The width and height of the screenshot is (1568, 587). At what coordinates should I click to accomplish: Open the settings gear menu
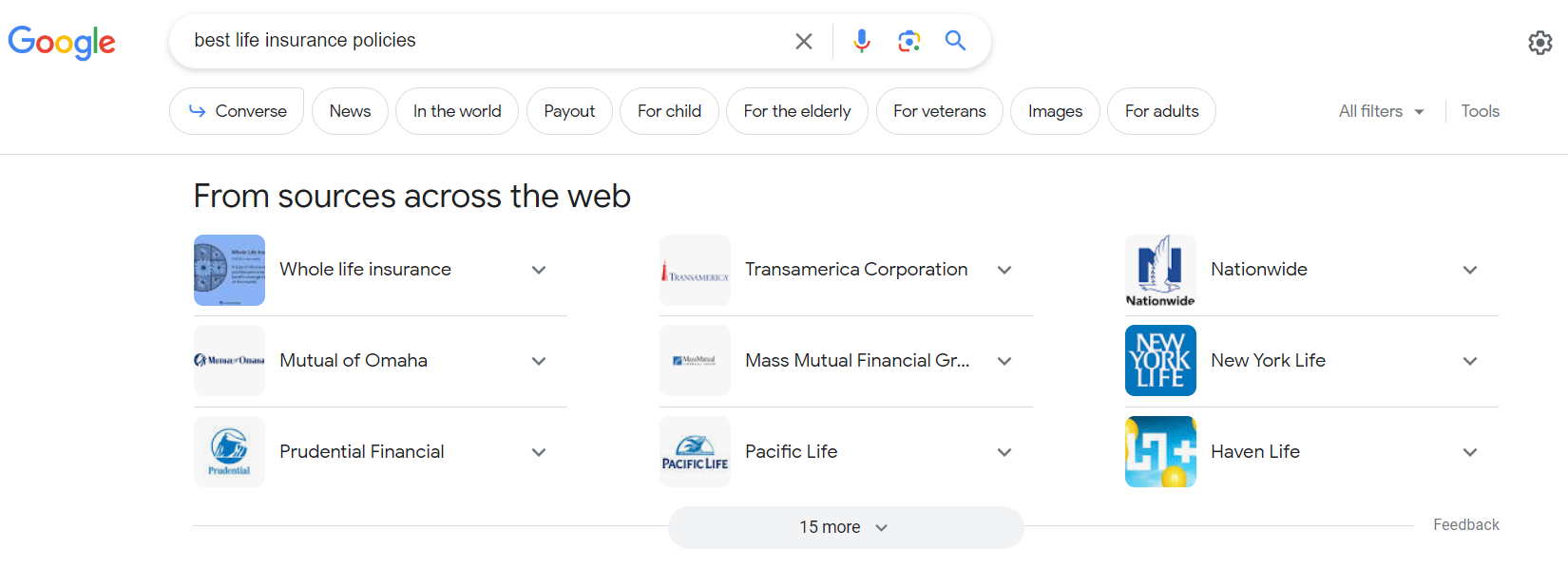point(1539,43)
